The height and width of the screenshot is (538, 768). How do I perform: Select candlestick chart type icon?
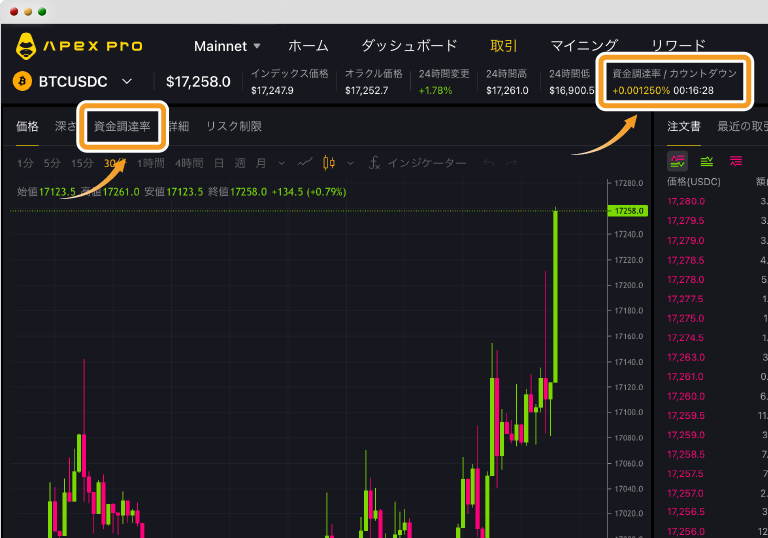tap(329, 163)
